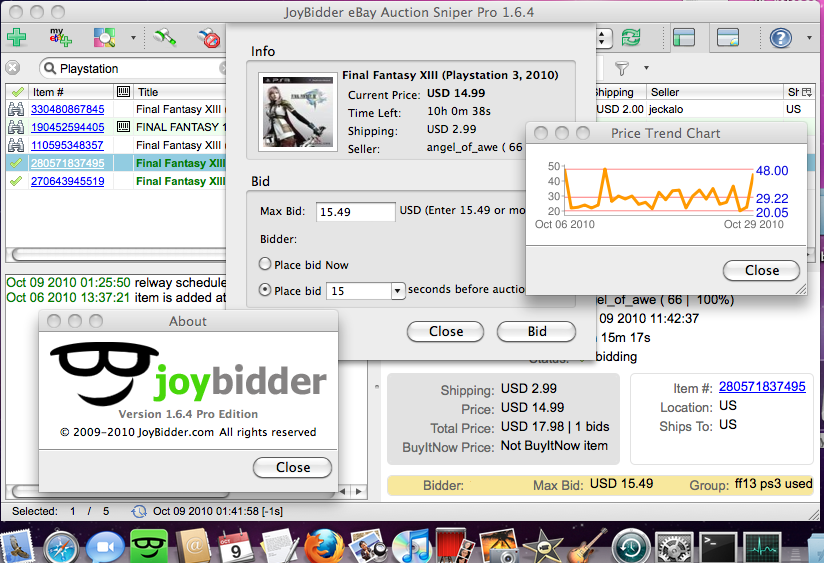Click the item number link 280571837495 in details
824x563 pixels.
762,386
